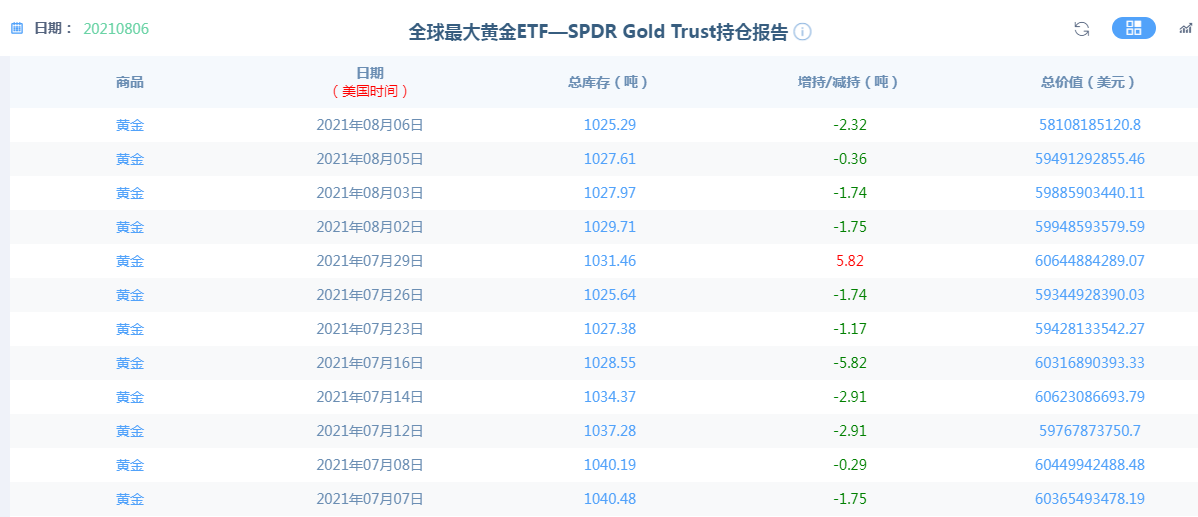The image size is (1198, 517).
Task: Click the info icon next to report title
Action: 802,32
